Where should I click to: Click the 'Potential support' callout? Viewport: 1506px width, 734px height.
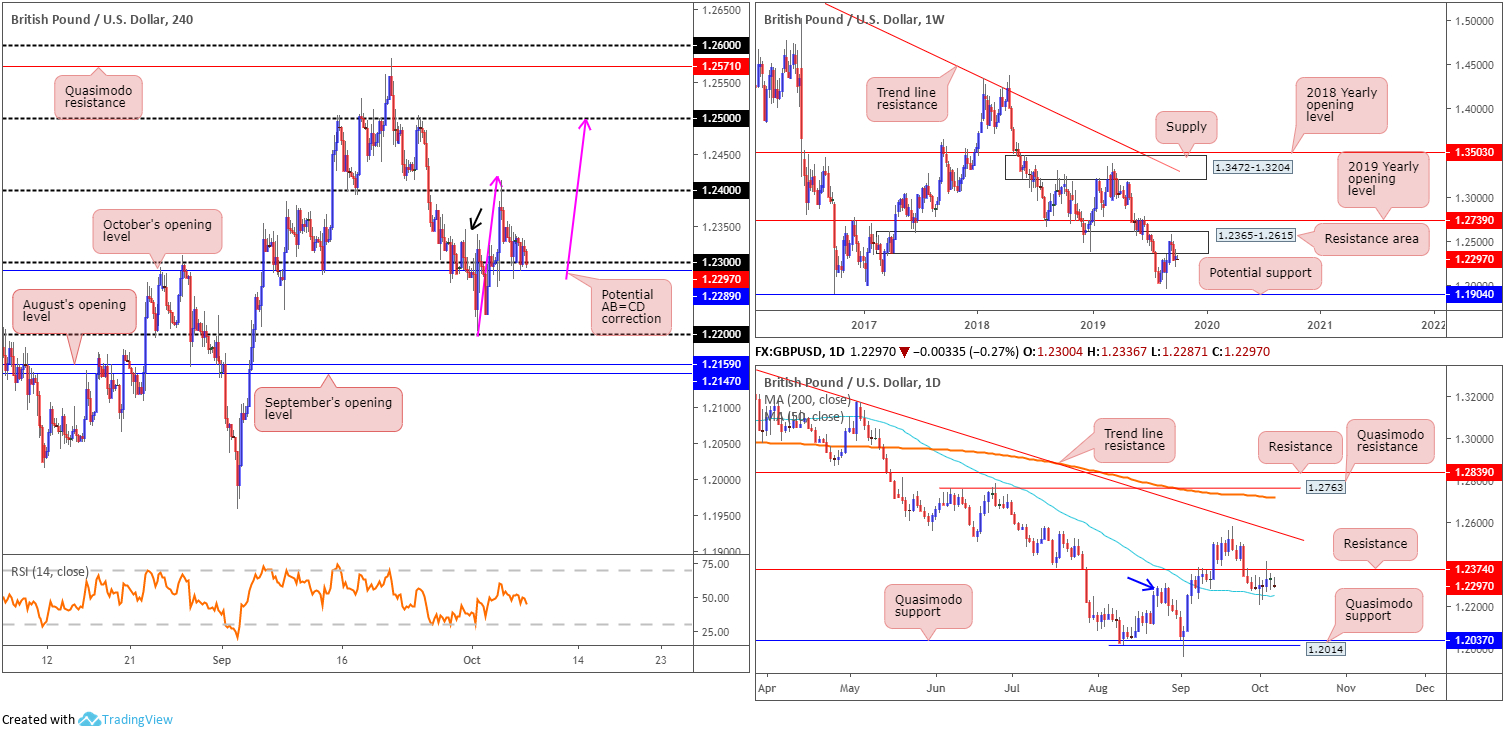tap(1259, 272)
